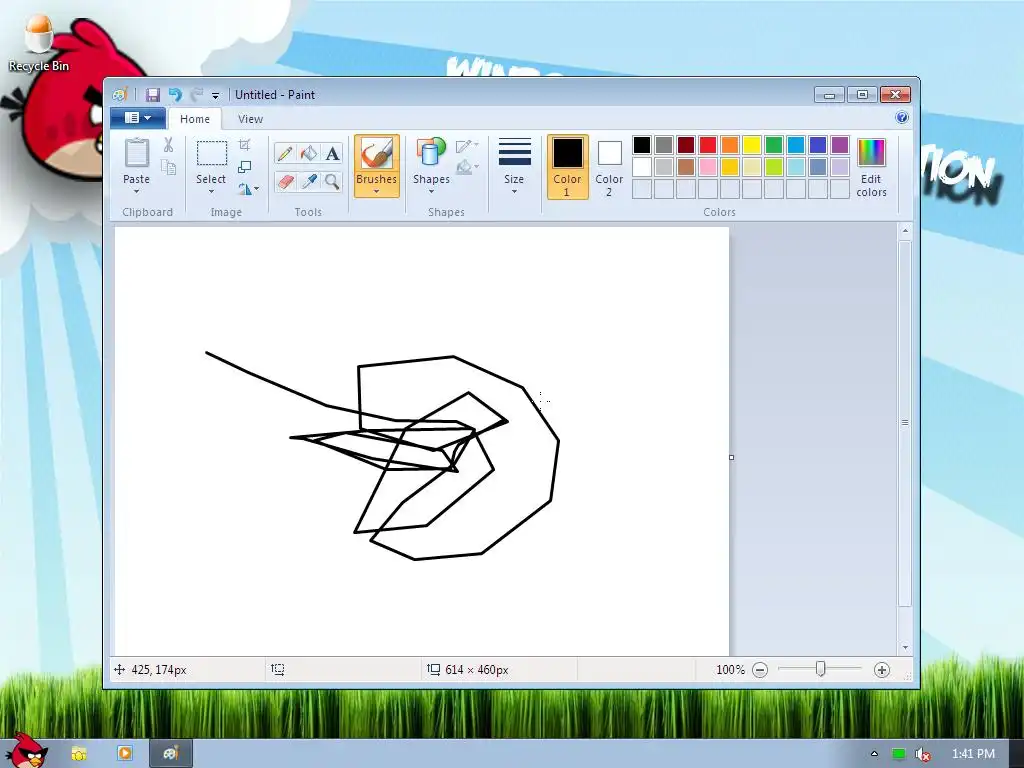Pick the indigo blue color swatch

pyautogui.click(x=818, y=145)
